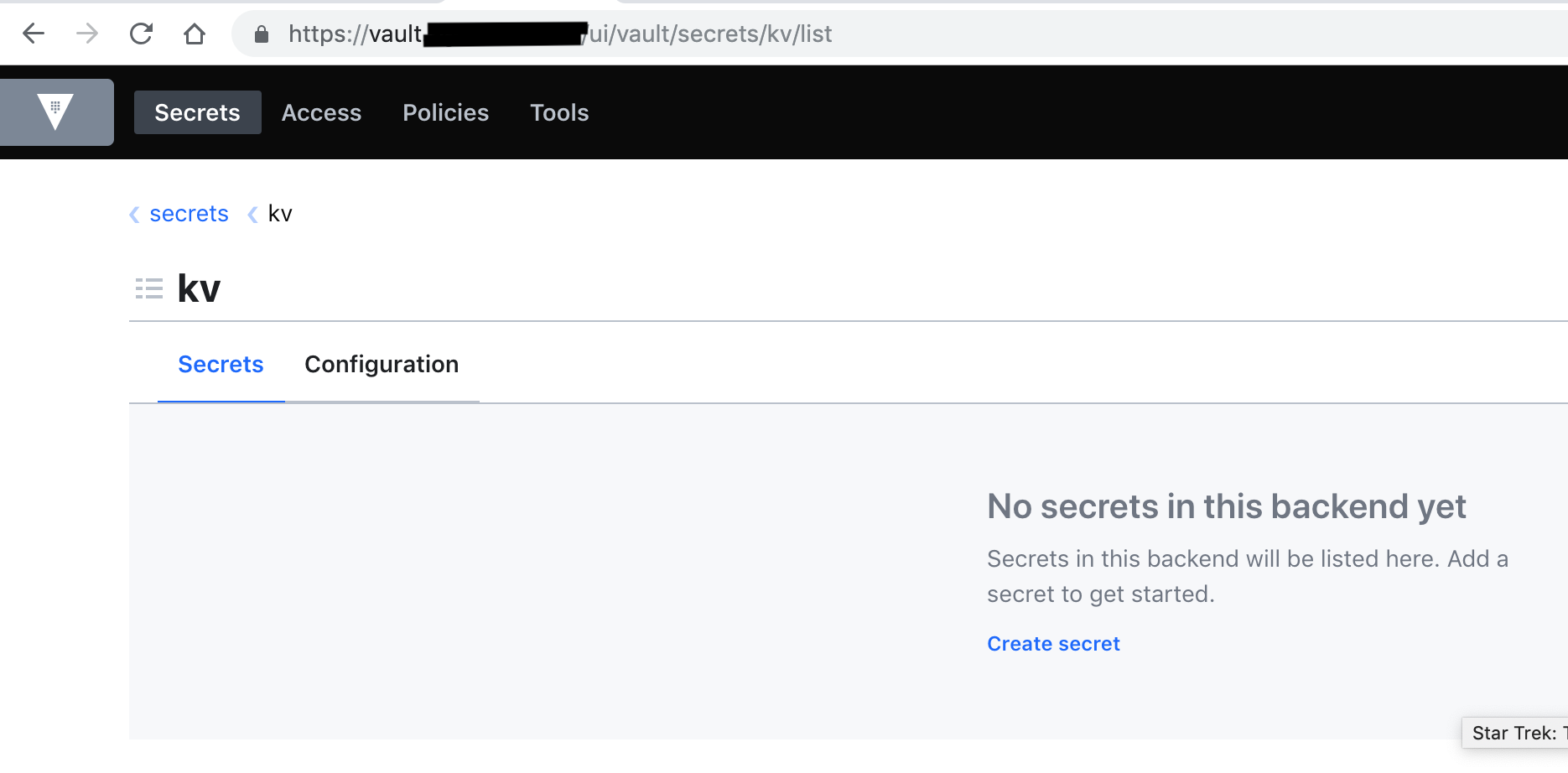Click the Vault logo icon

point(55,112)
